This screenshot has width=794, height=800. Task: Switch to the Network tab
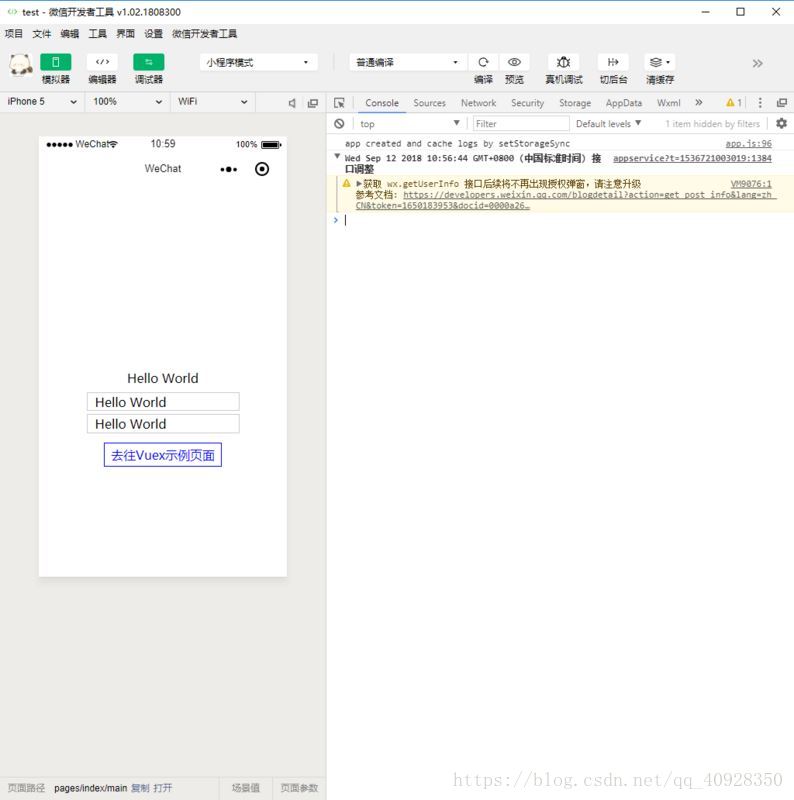click(x=478, y=103)
